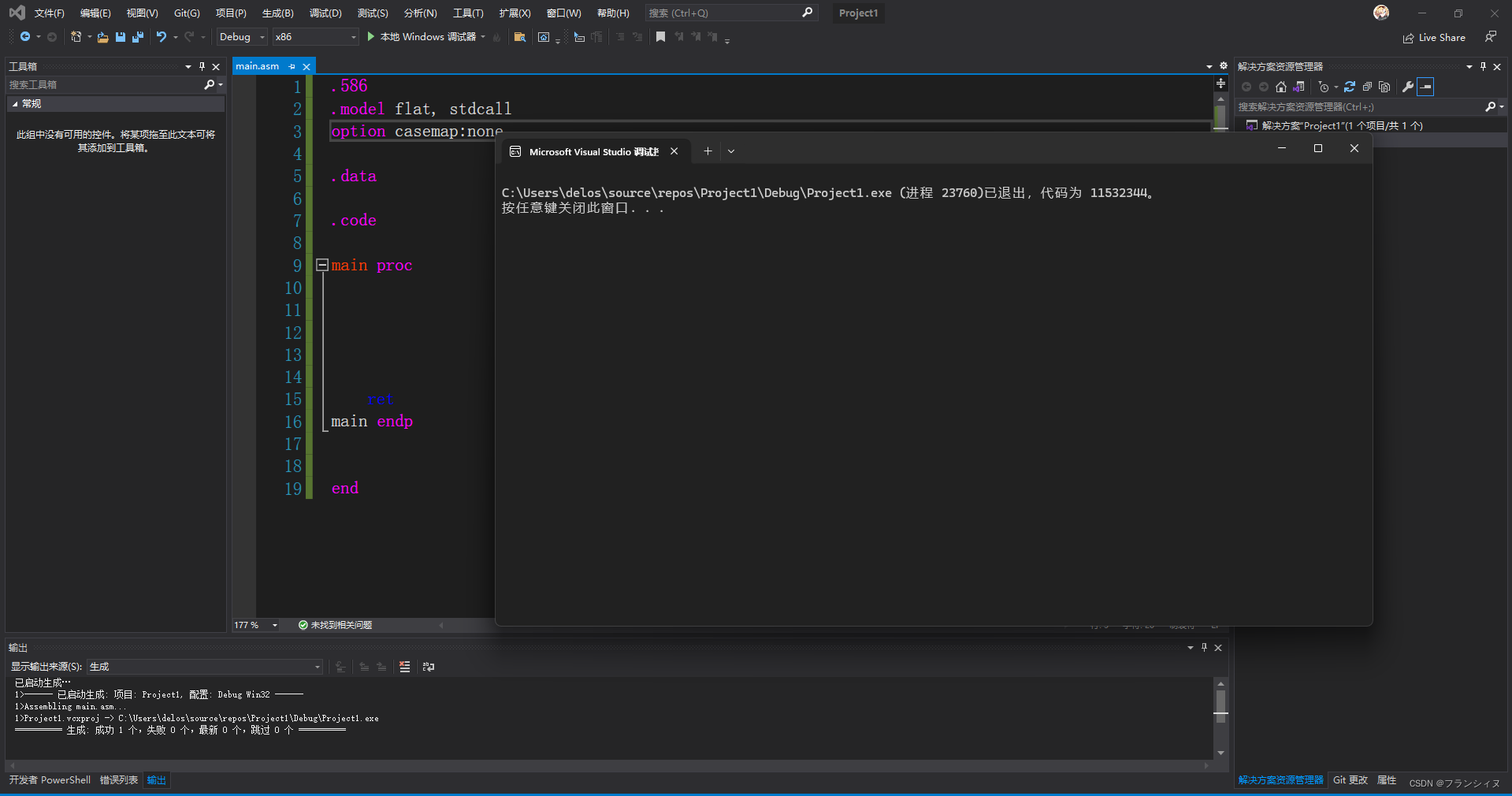Viewport: 1512px width, 796px height.
Task: Start the 本地 Windows 调试器
Action: coord(425,36)
